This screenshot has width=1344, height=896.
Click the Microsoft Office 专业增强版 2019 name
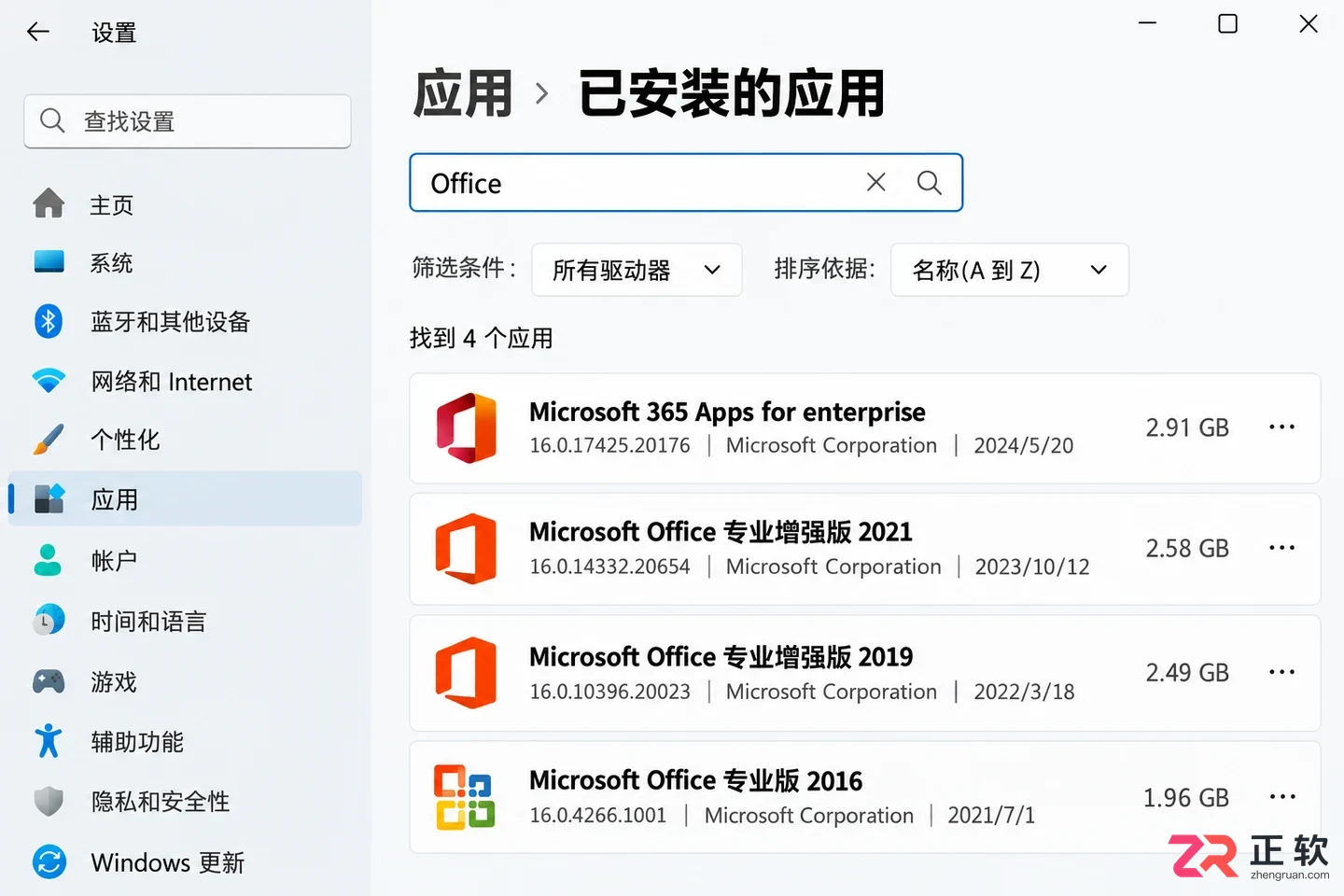[721, 656]
